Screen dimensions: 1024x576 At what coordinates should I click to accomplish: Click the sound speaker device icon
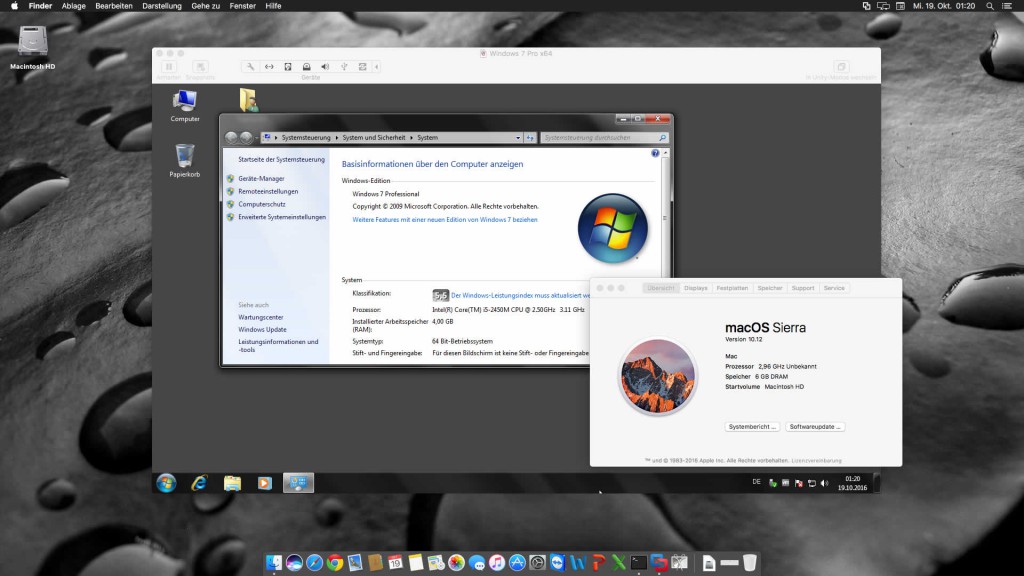325,67
